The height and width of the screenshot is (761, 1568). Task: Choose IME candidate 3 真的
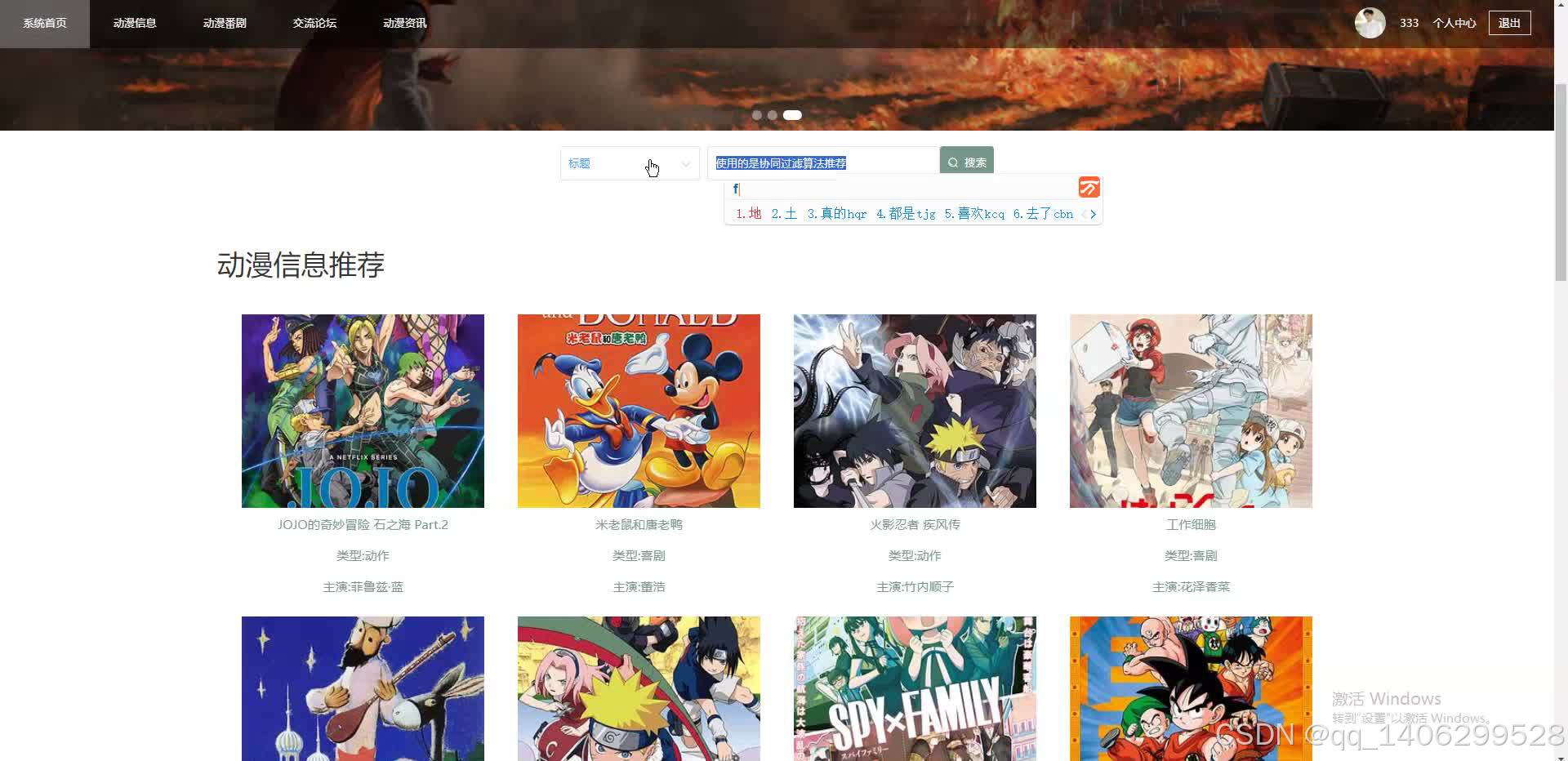click(837, 214)
